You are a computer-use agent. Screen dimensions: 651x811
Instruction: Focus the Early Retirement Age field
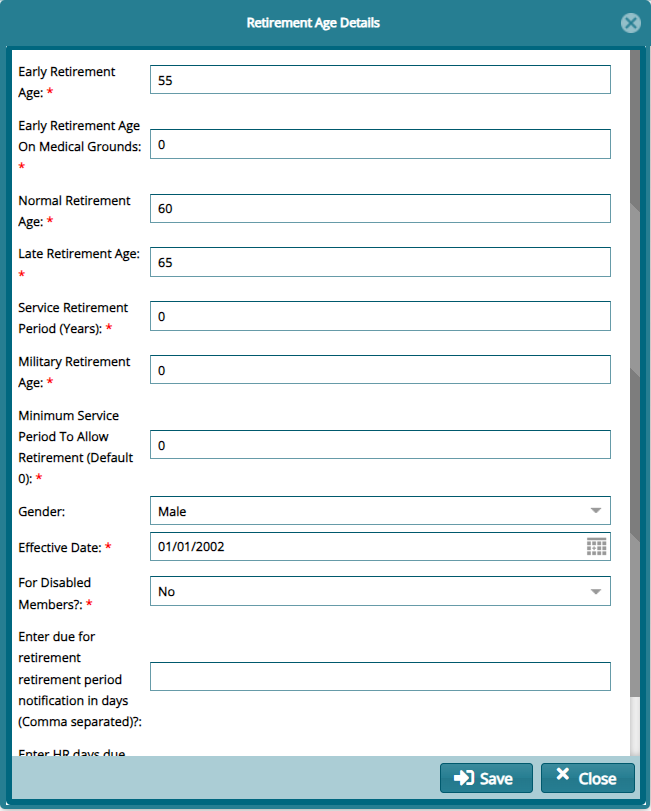tap(380, 80)
